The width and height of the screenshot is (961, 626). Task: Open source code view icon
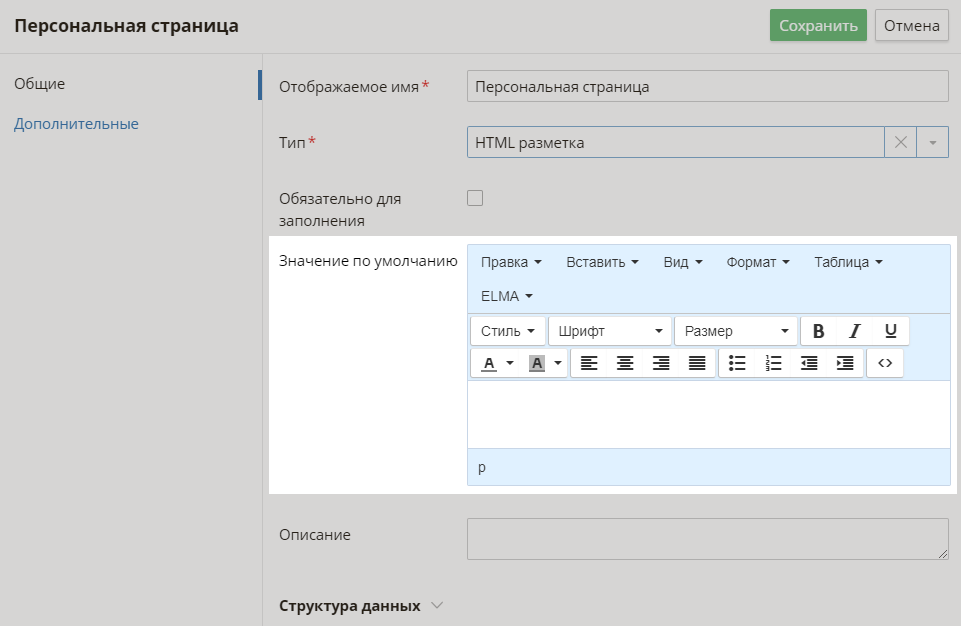pos(885,363)
